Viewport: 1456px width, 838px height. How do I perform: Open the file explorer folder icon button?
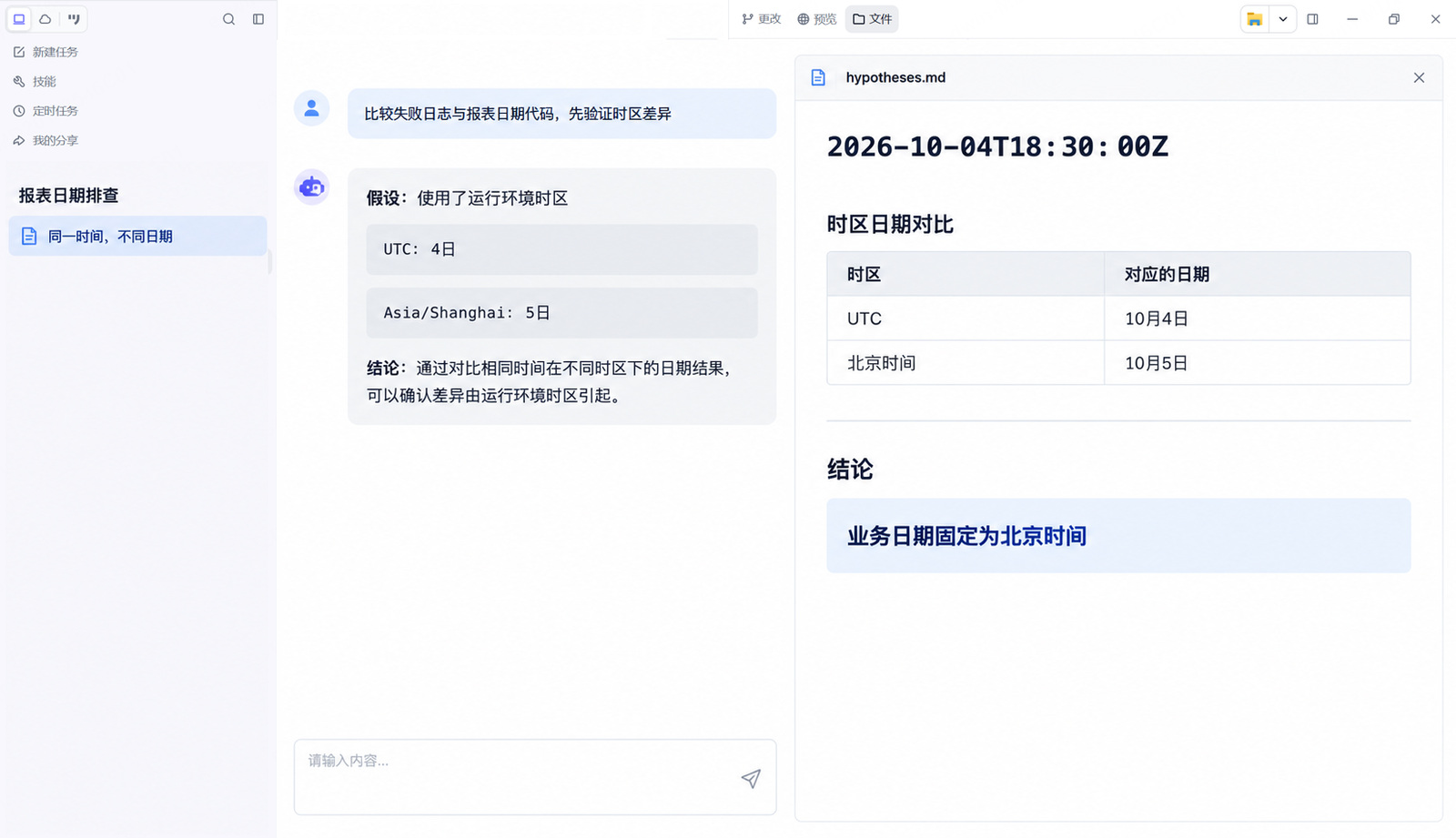pos(1255,19)
